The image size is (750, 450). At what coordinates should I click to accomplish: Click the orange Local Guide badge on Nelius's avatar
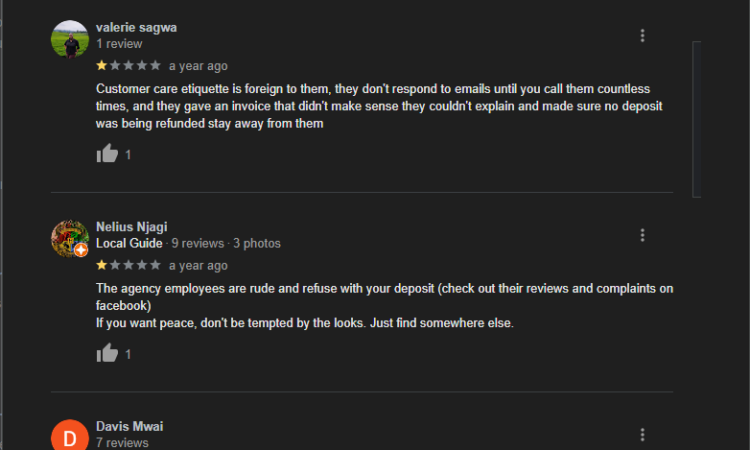pos(81,250)
